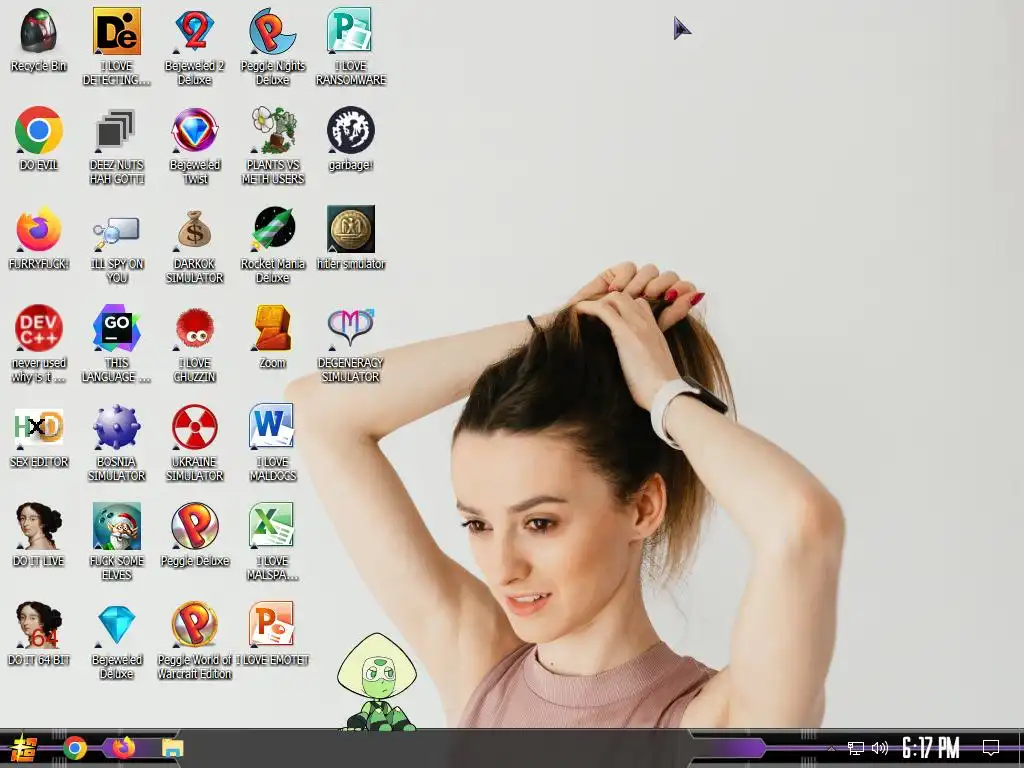The height and width of the screenshot is (768, 1024).
Task: Launch the Zoom desktop shortcut
Action: coord(272,328)
